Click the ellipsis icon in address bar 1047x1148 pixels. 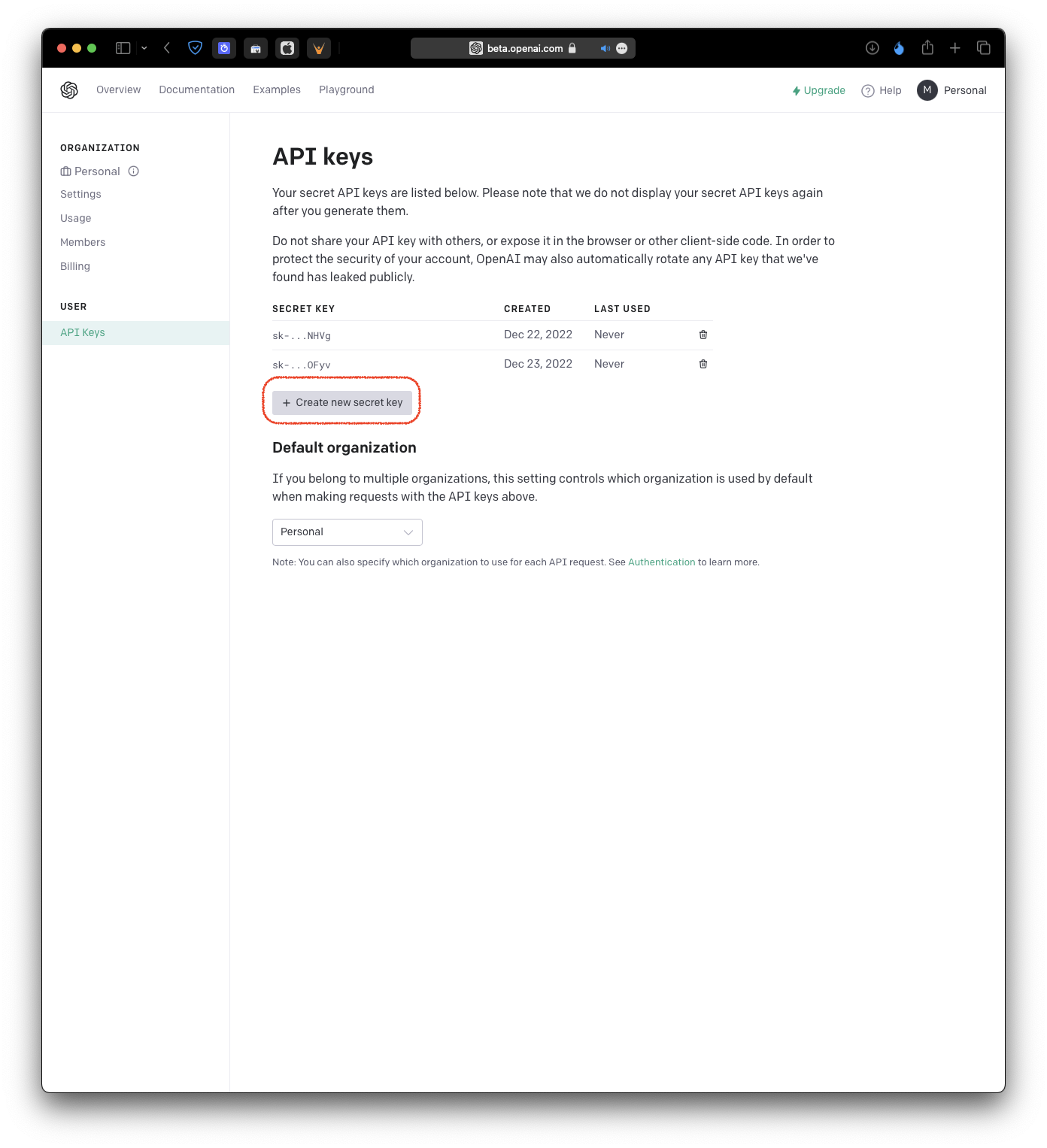pyautogui.click(x=622, y=48)
